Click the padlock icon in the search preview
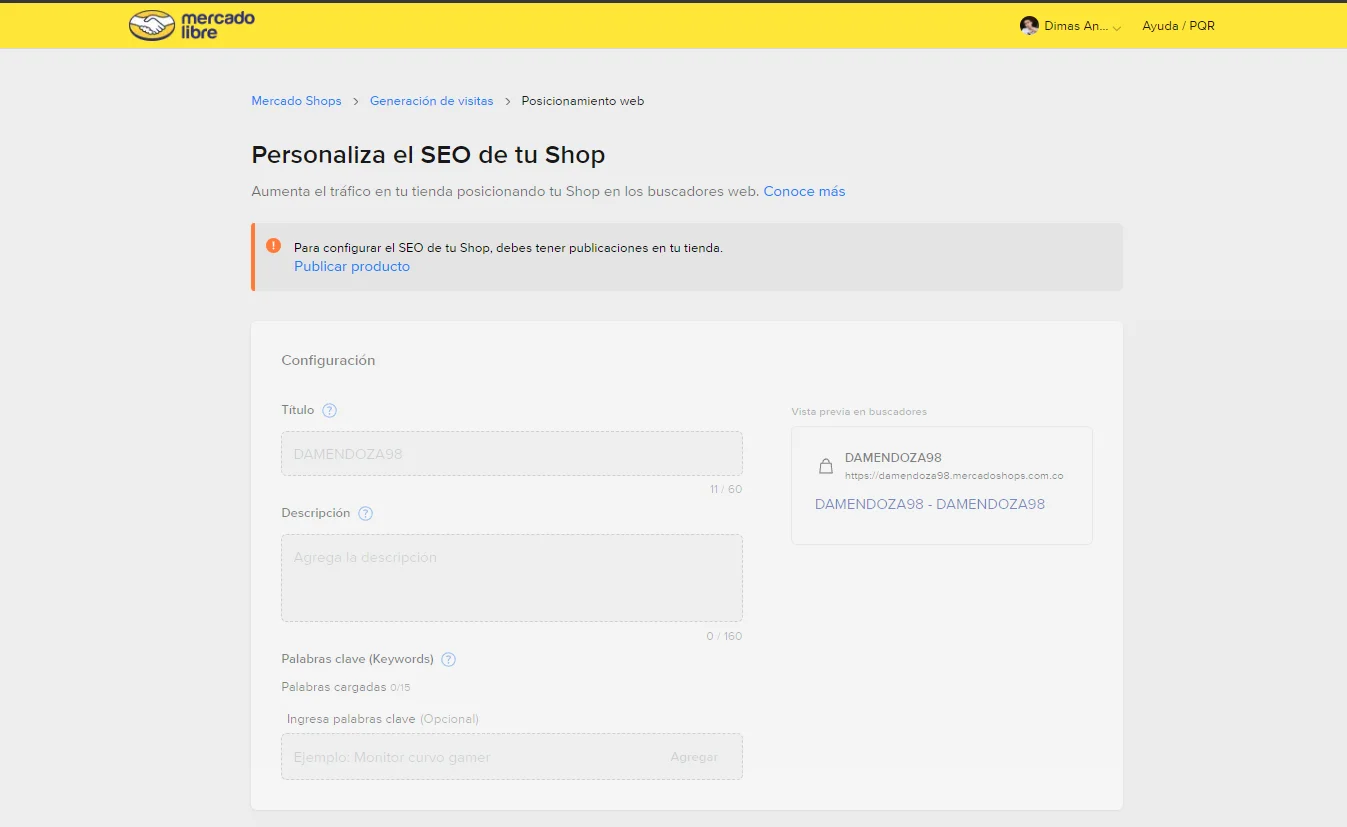1347x827 pixels. pyautogui.click(x=826, y=465)
